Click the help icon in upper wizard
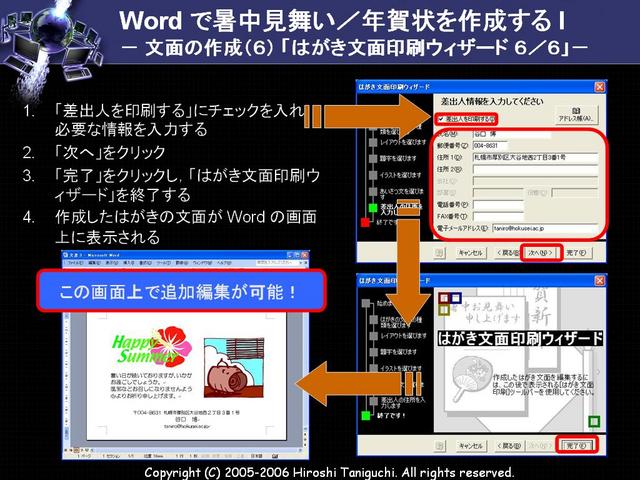The image size is (640, 480). click(x=439, y=253)
